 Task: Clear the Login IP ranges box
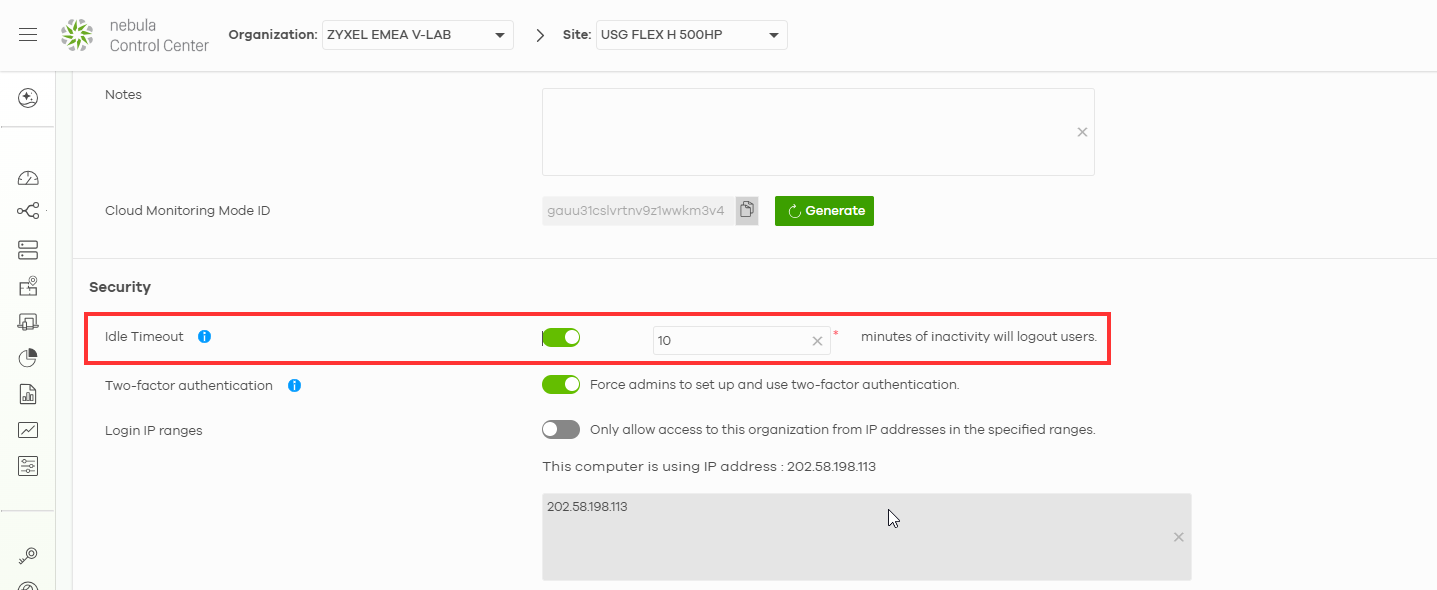click(1178, 537)
